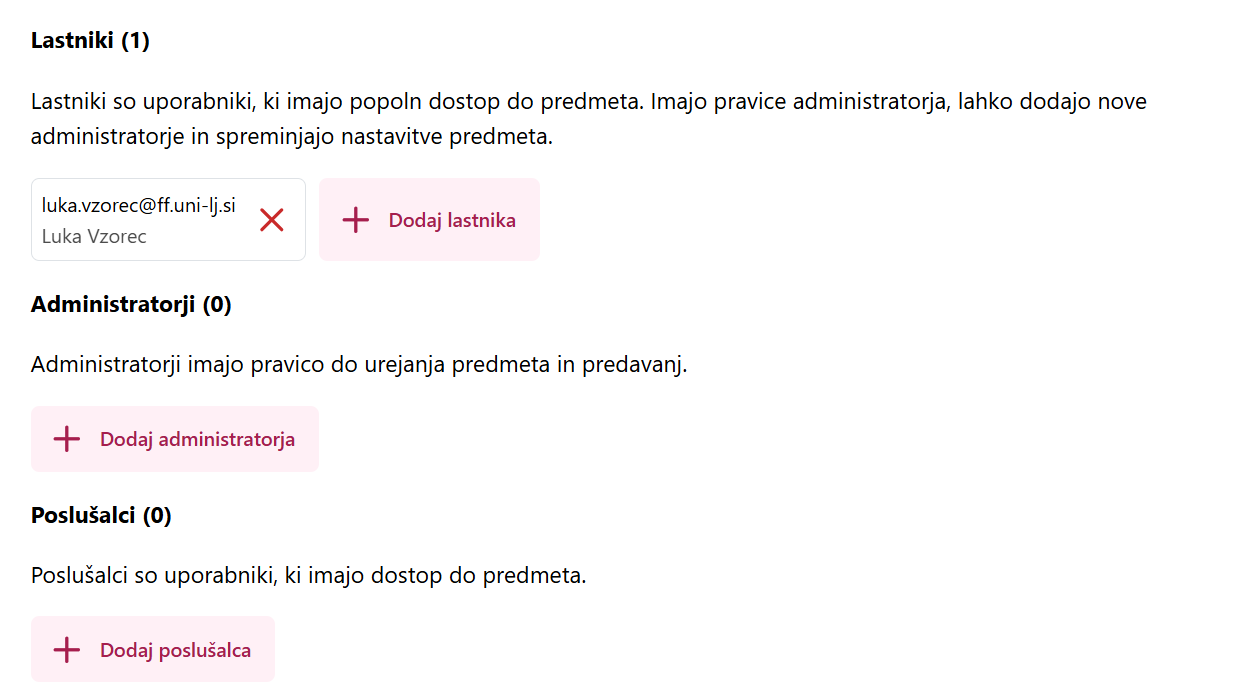Select the email luka.vzorec@ff.uni-lj.si in owner chip
Screen dimensions: 1257x700
[139, 205]
